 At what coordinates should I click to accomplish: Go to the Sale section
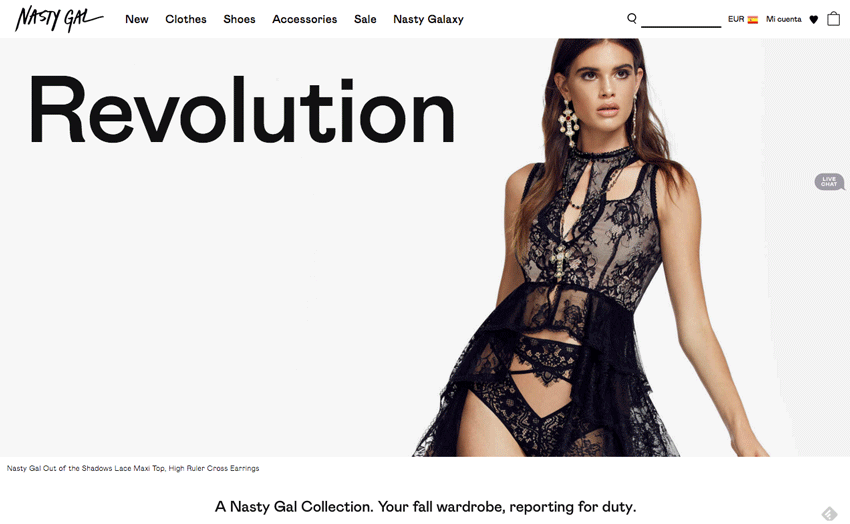(x=365, y=19)
